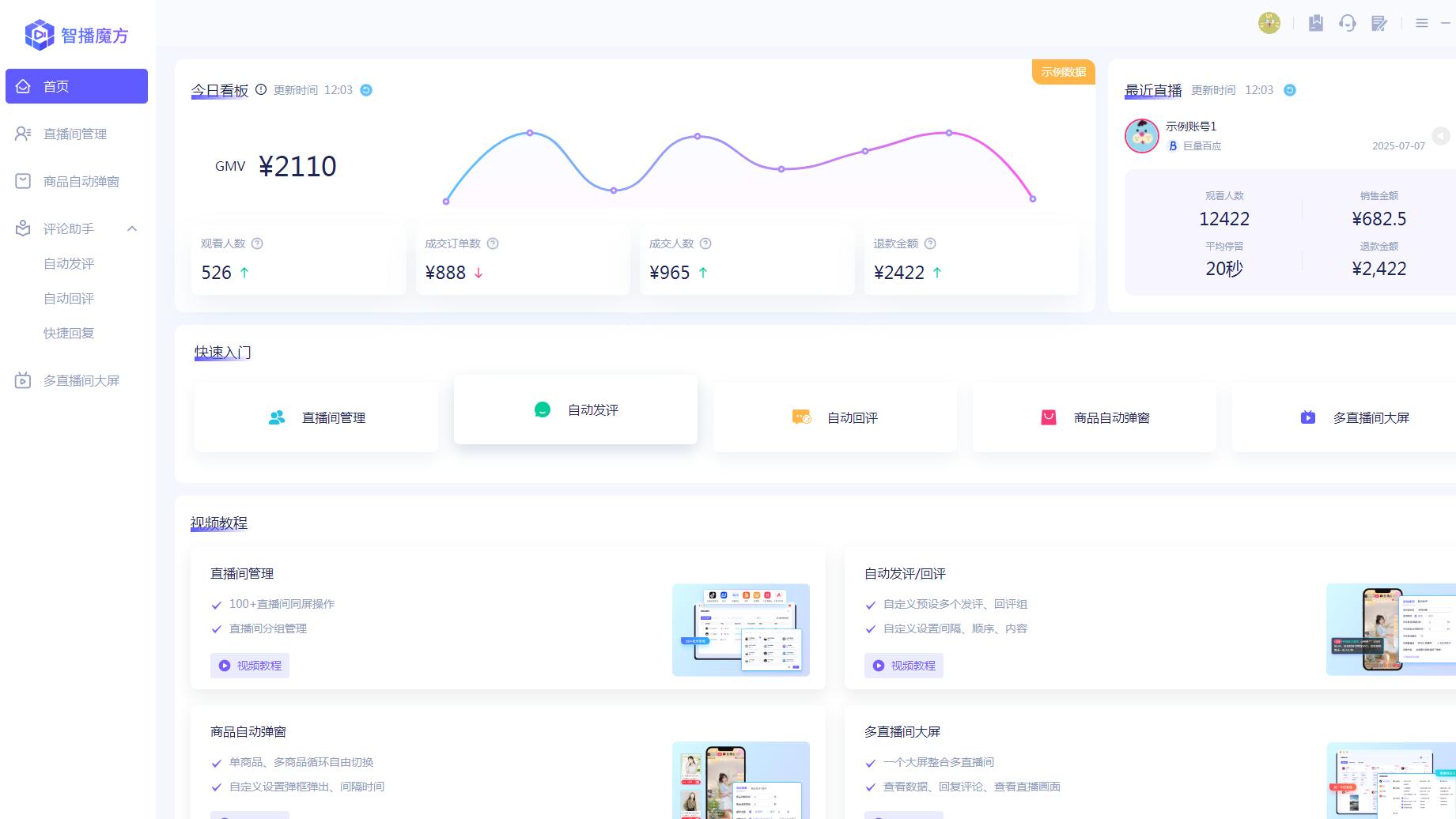Viewport: 1456px width, 819px height.
Task: Click the purple screen icon on 多直播间大屏 card
Action: coord(1308,417)
